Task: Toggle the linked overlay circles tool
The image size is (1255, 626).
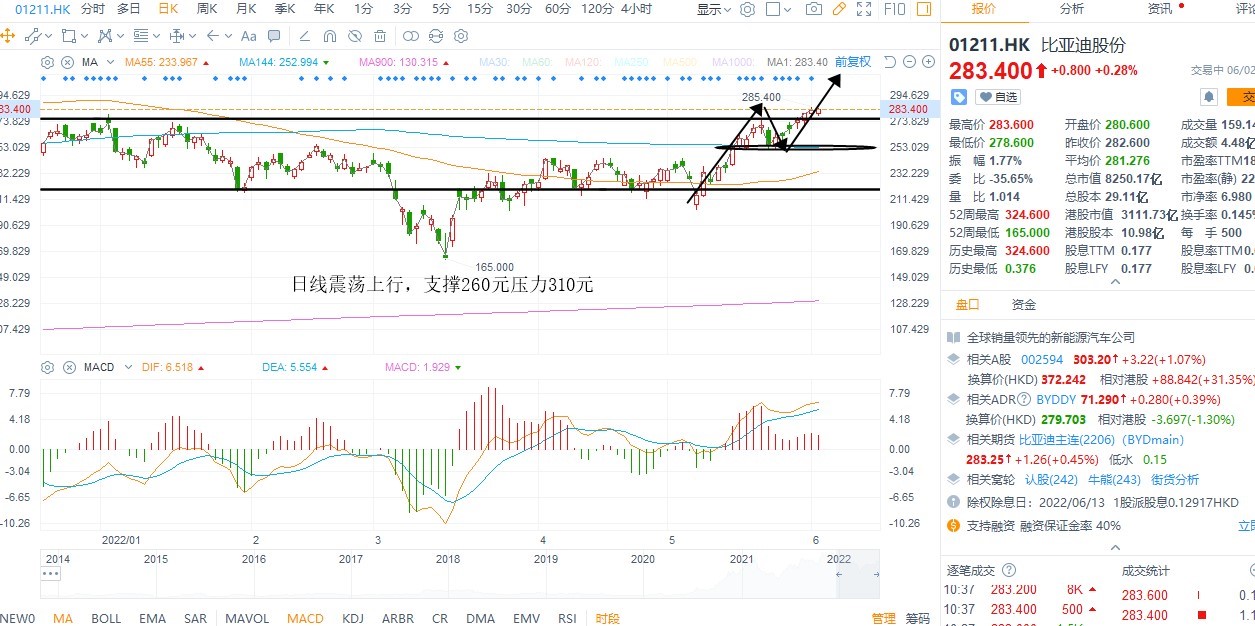Action: tap(411, 36)
